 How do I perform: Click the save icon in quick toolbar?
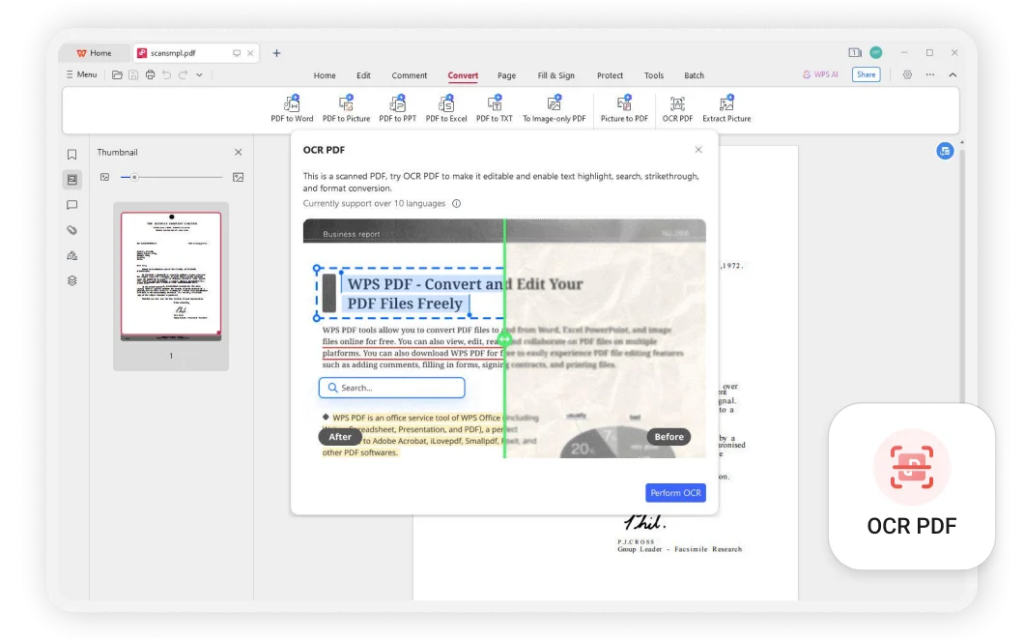click(133, 75)
